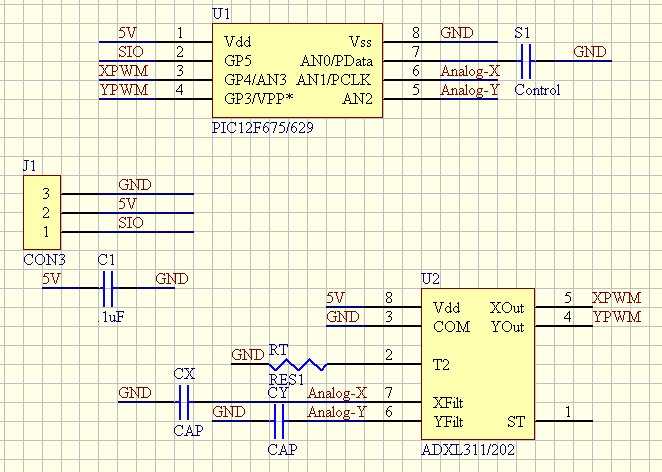Click the SIO net label on J1 pin 1
Viewport: 662px width, 472px height.
(131, 222)
